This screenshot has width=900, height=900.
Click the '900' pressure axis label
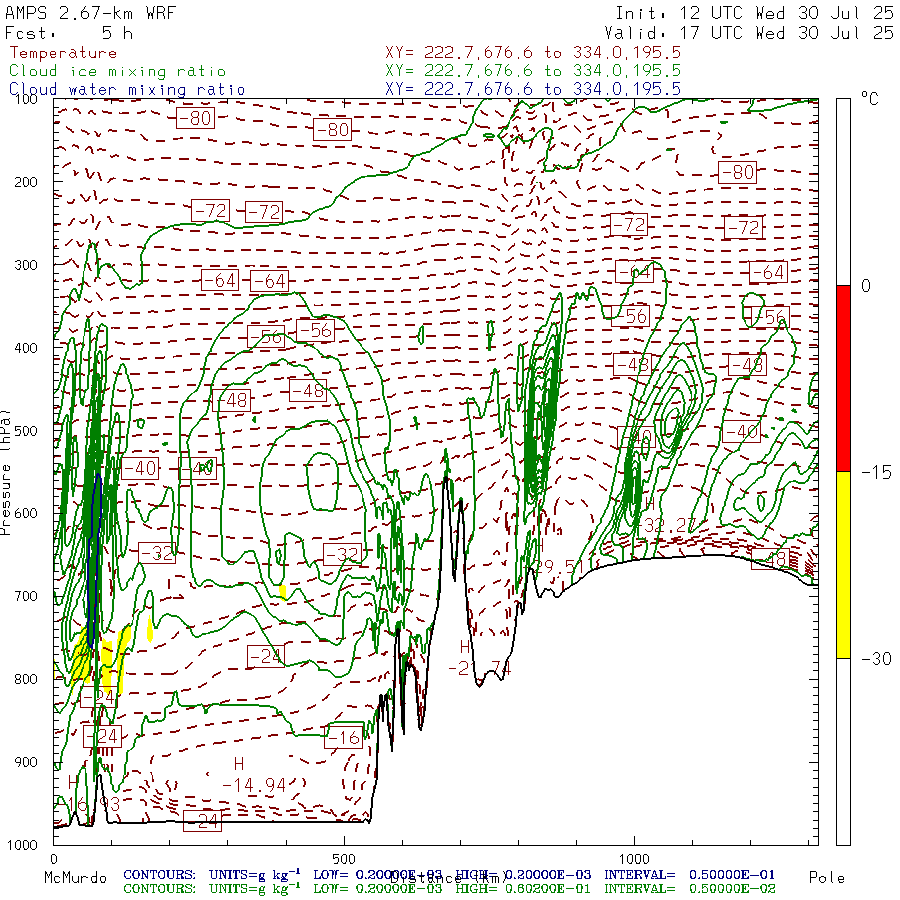click(x=26, y=762)
